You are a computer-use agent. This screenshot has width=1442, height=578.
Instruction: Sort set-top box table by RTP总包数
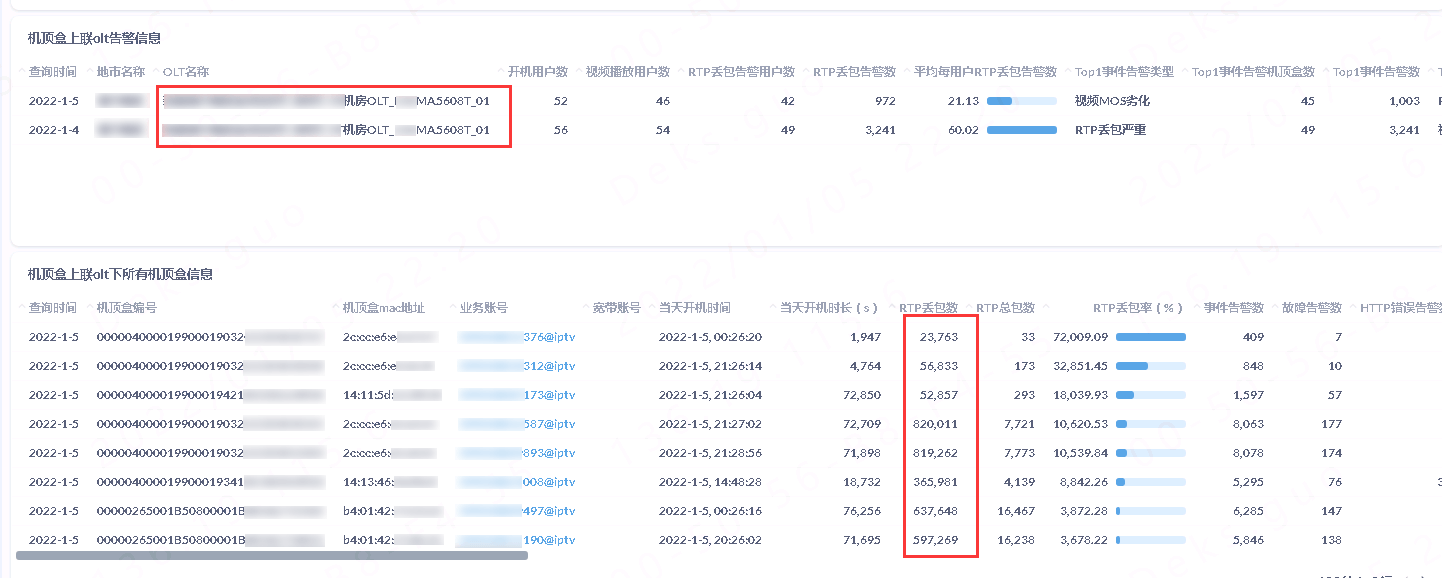tap(1005, 308)
